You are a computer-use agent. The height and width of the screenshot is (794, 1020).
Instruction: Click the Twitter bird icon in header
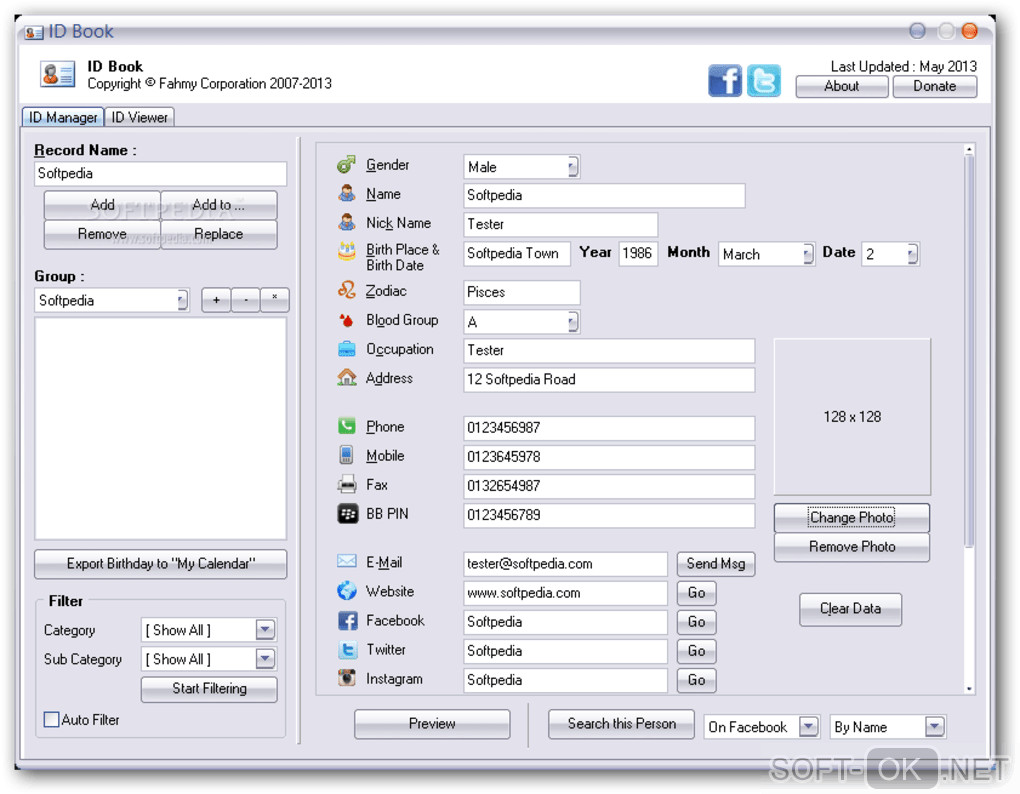click(x=764, y=81)
